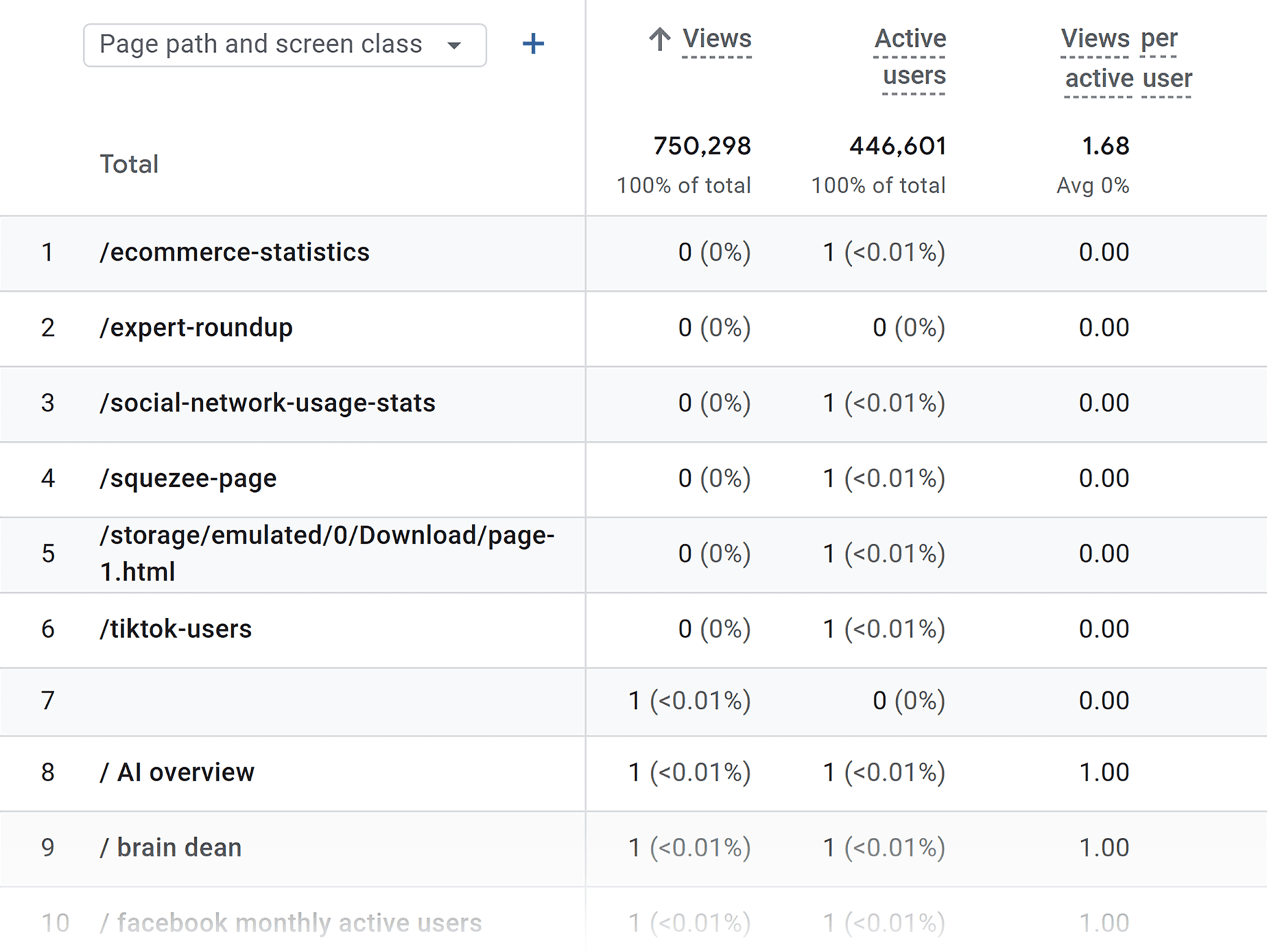Viewport: 1267px width, 952px height.
Task: Click / facebook monthly active users row
Action: point(290,922)
